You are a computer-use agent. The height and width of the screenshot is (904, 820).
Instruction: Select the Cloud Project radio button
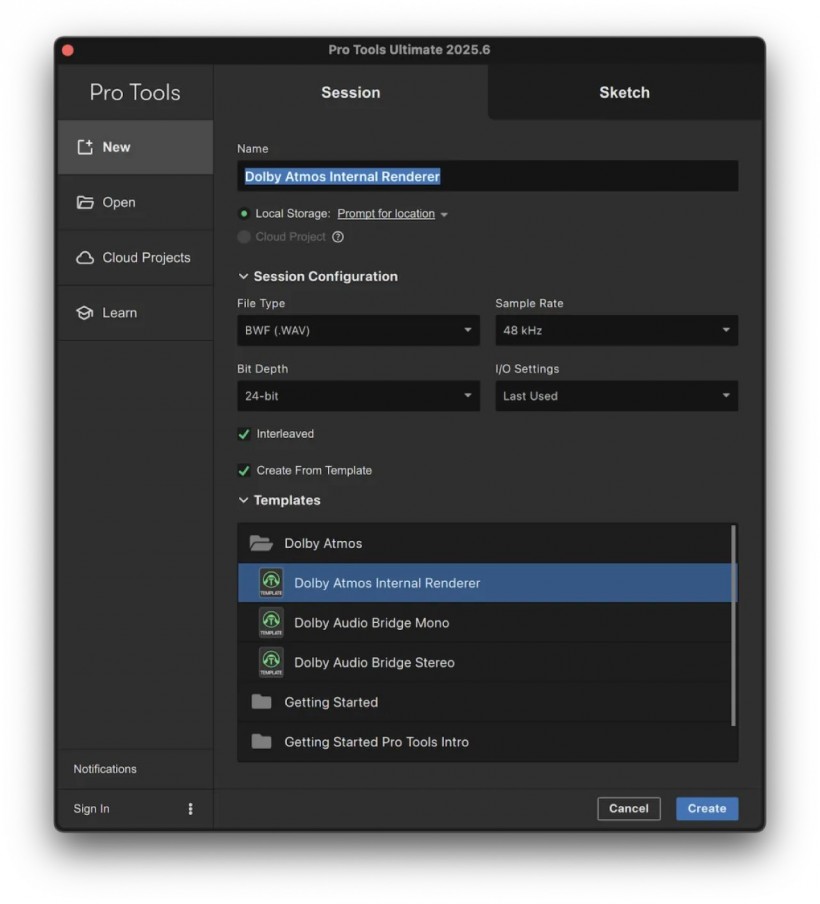coord(244,237)
